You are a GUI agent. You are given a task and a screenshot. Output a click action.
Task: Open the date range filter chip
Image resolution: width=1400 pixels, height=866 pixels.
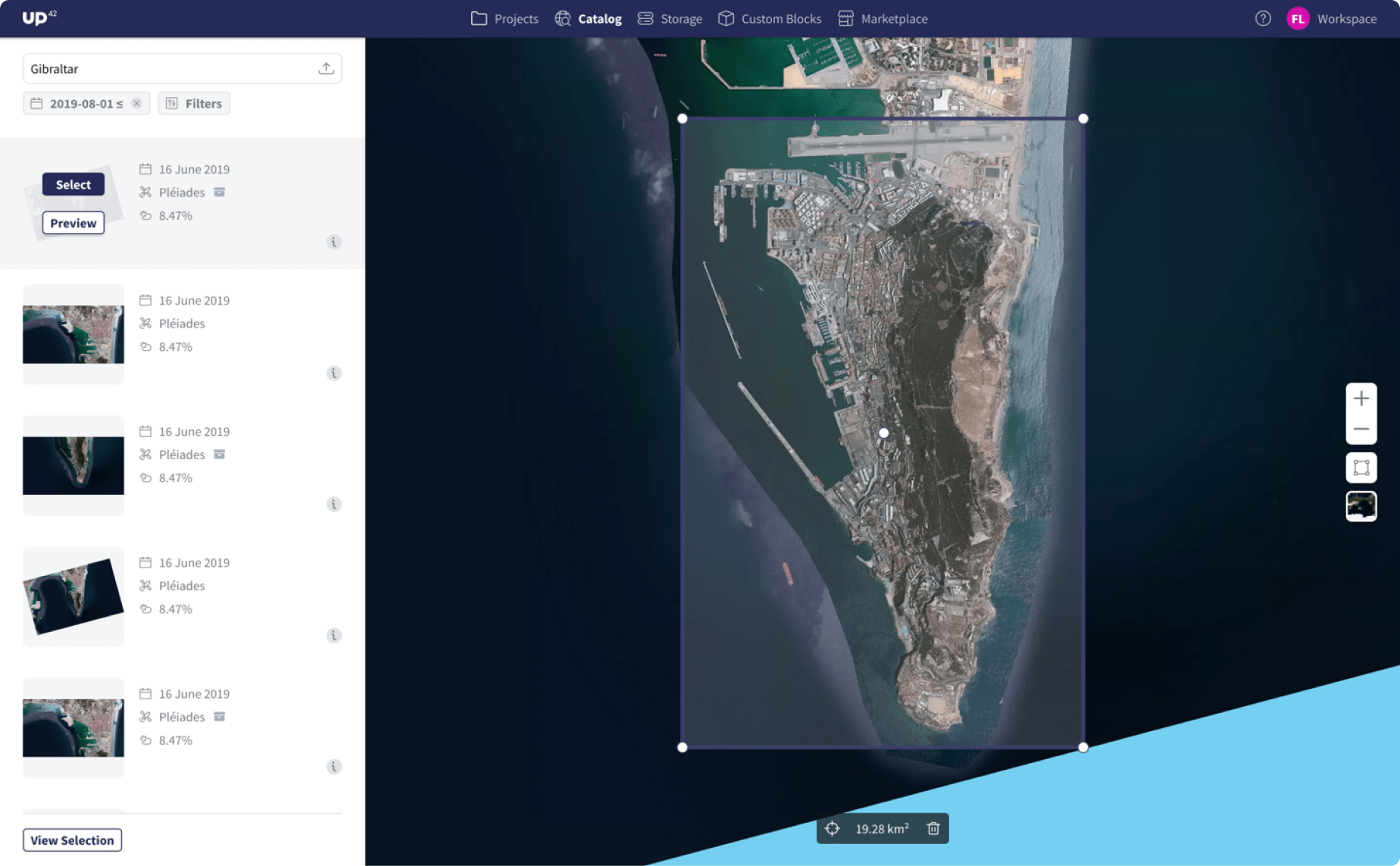click(x=78, y=104)
